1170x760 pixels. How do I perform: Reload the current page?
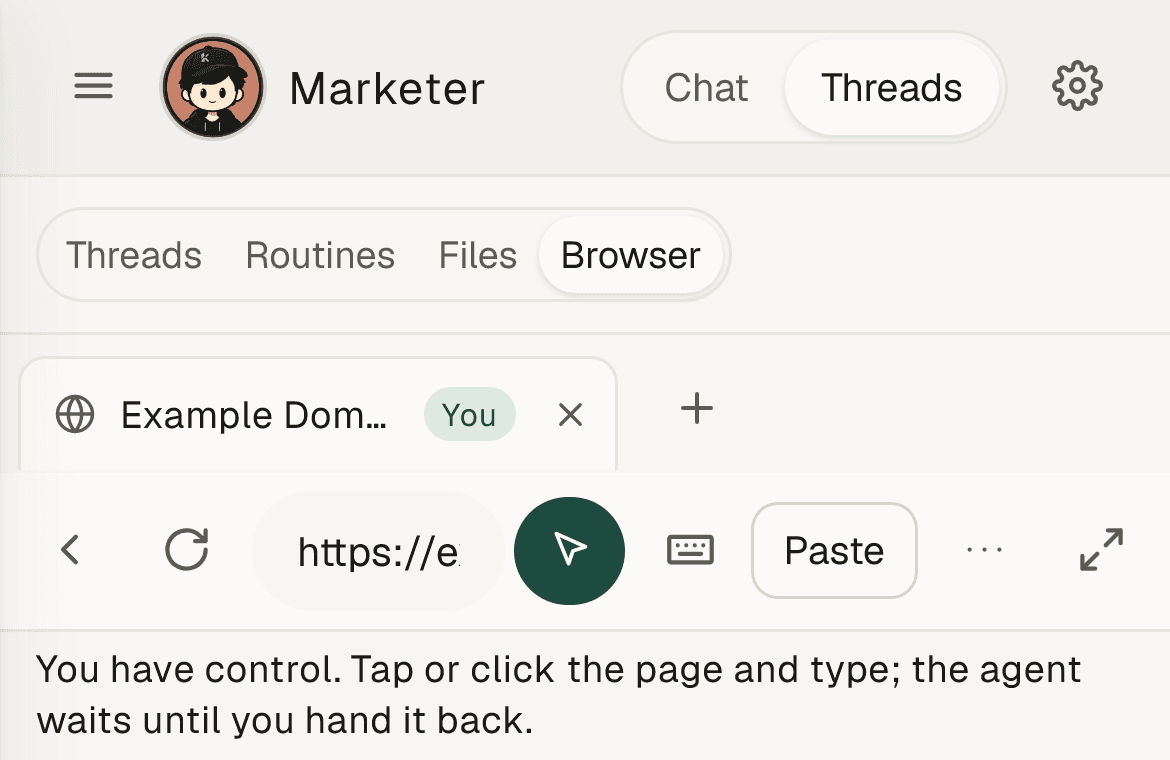(x=187, y=550)
